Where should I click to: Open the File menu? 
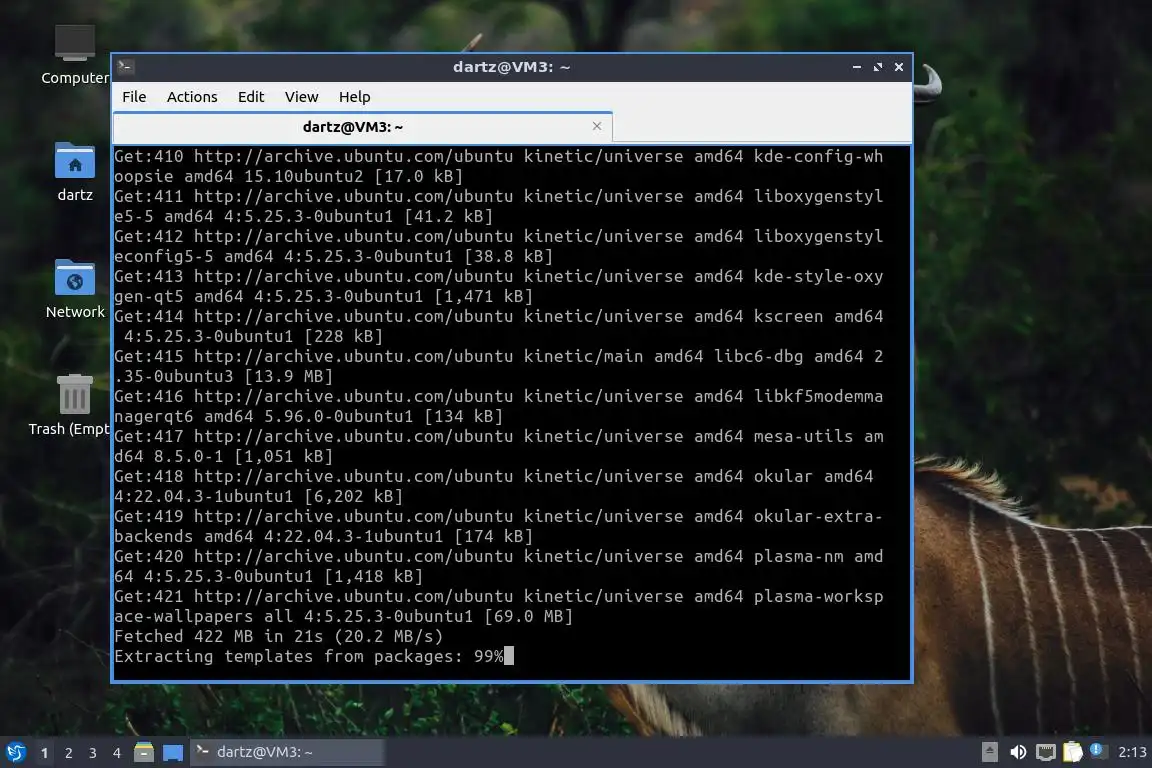(x=134, y=97)
